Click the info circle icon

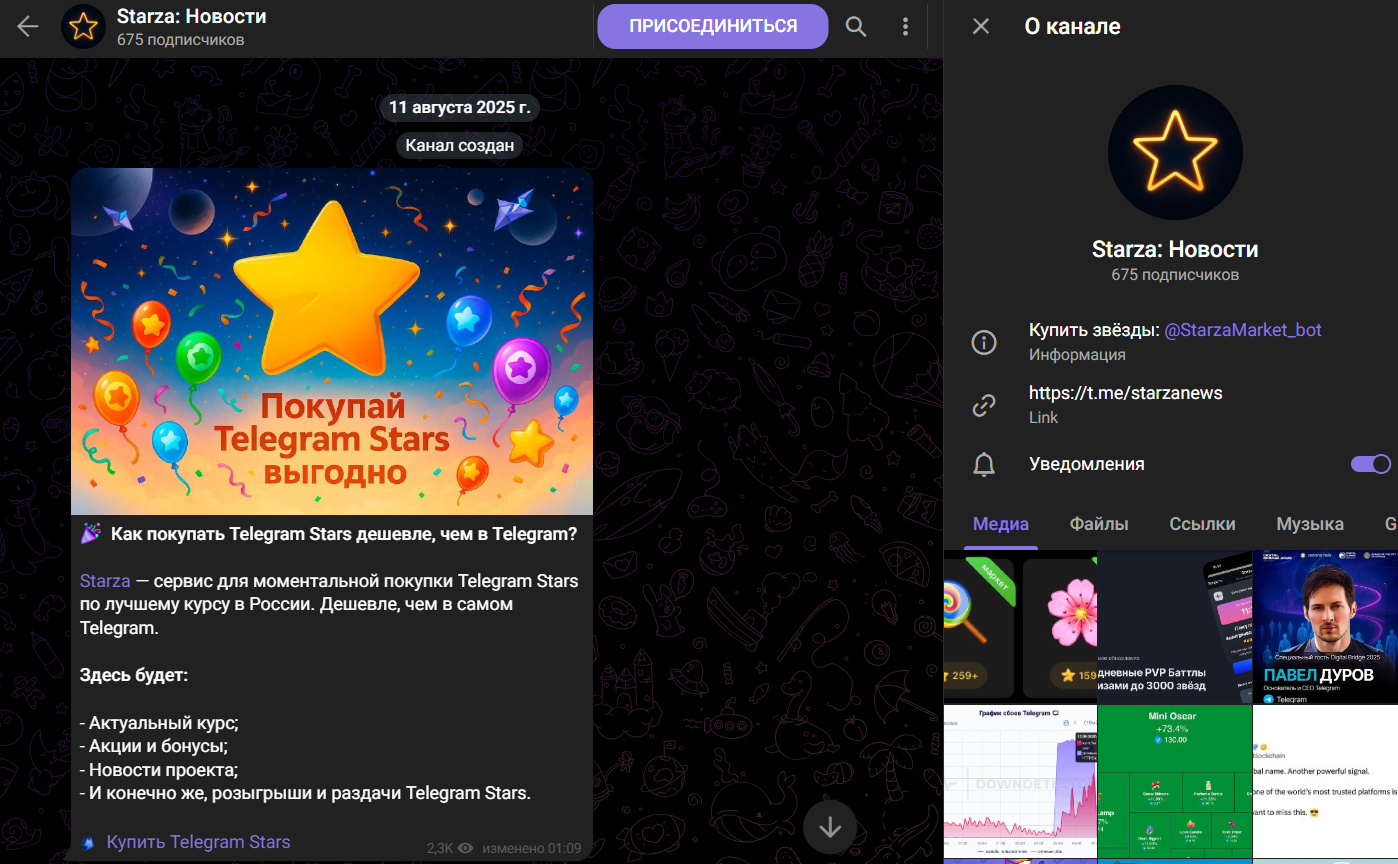[x=984, y=342]
